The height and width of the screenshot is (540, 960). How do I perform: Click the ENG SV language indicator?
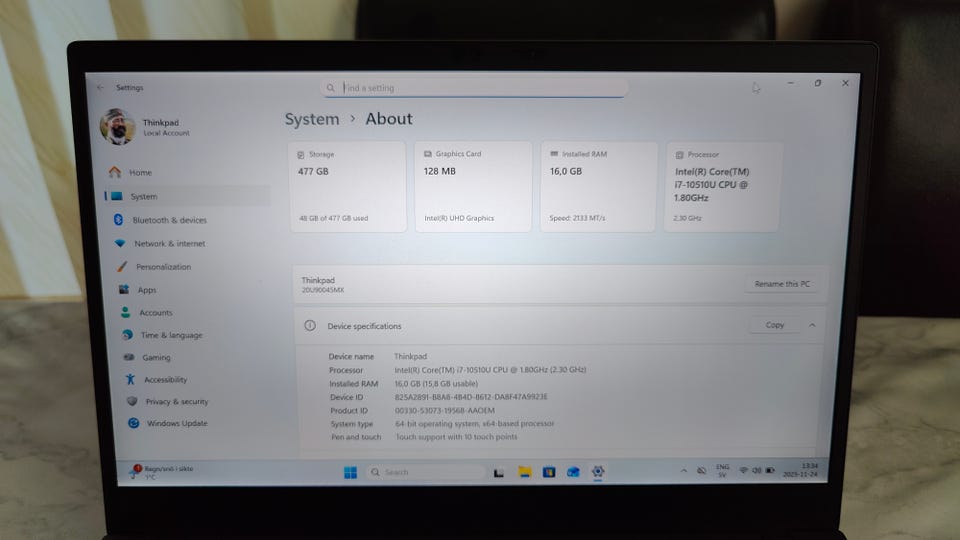tap(722, 470)
